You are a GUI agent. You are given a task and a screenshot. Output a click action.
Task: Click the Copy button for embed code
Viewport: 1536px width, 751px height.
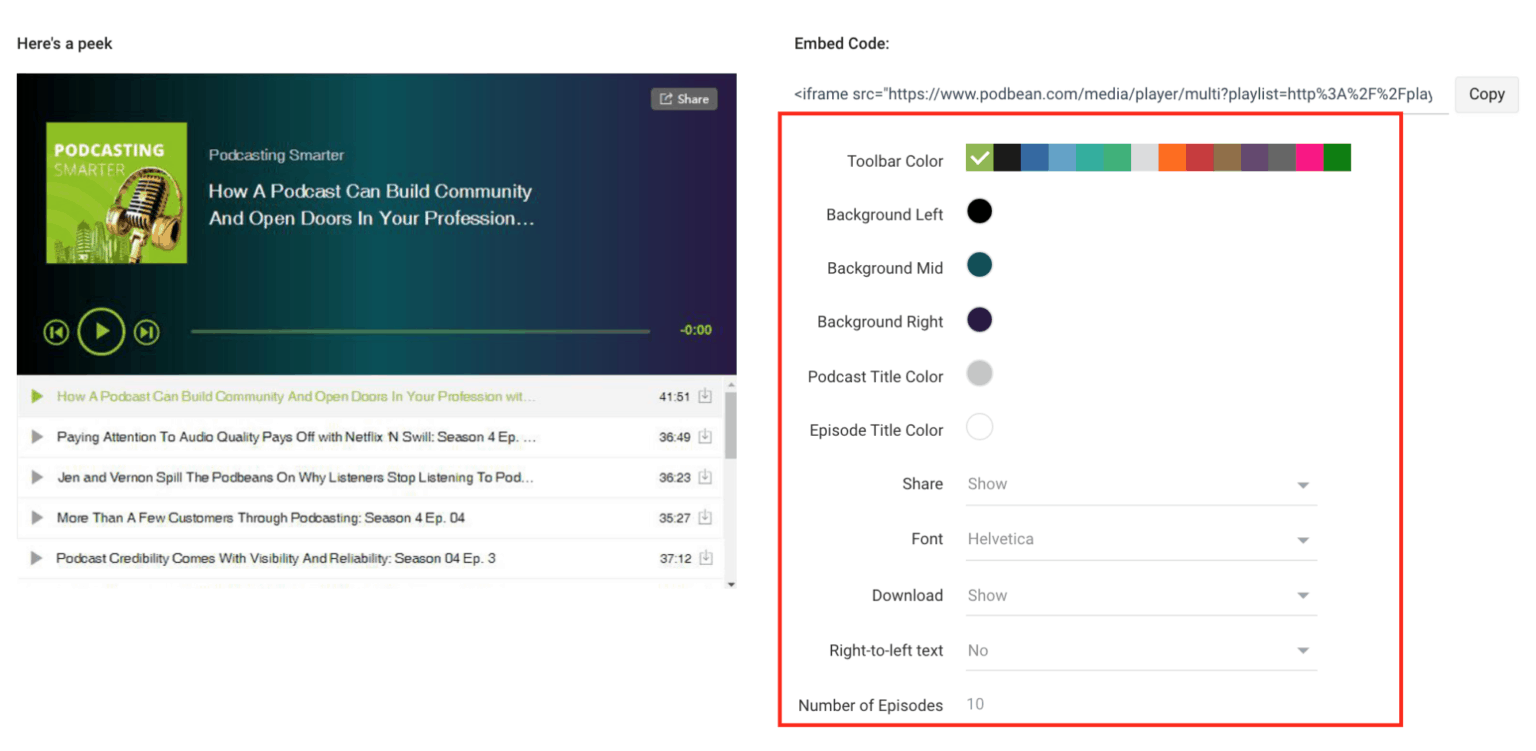tap(1486, 94)
